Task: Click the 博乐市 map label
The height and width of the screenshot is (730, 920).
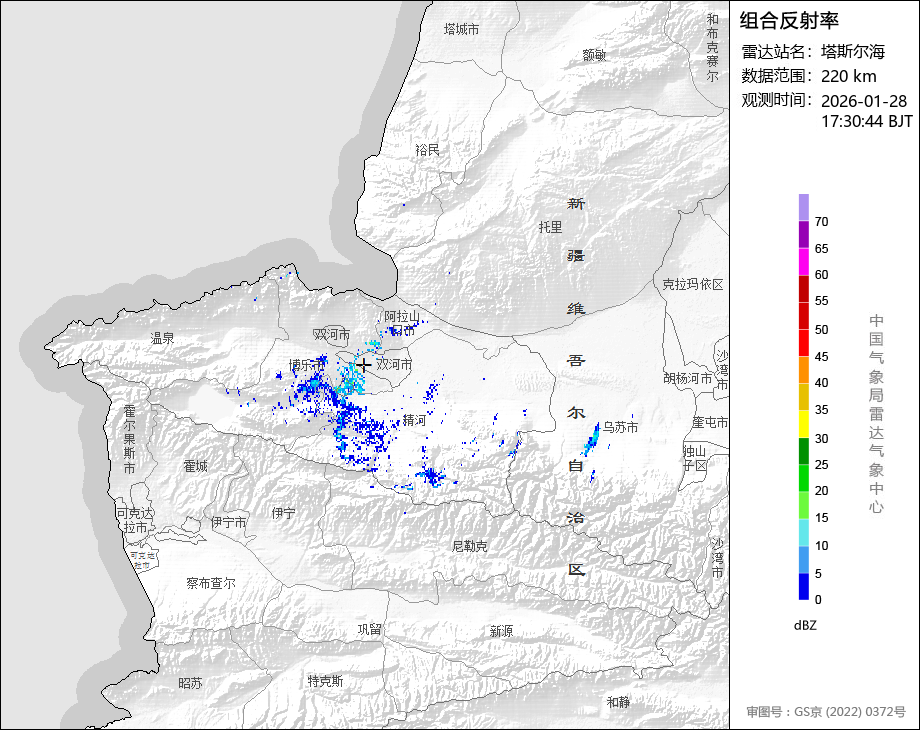Action: (307, 366)
